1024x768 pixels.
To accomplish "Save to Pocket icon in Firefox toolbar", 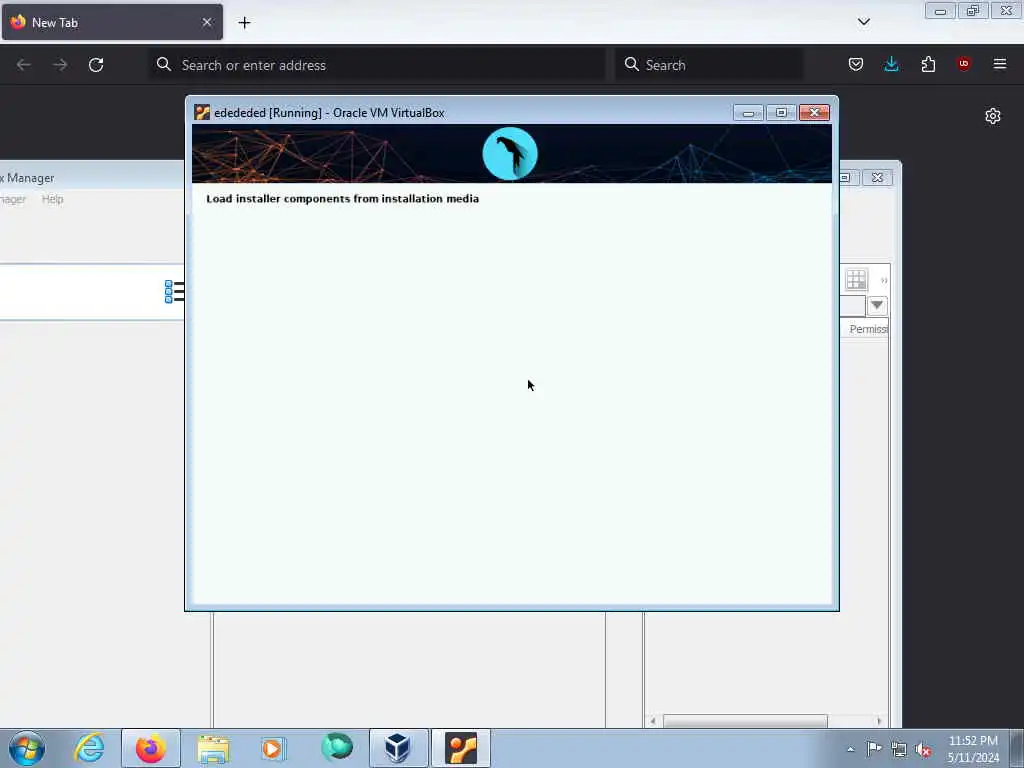I will click(856, 64).
